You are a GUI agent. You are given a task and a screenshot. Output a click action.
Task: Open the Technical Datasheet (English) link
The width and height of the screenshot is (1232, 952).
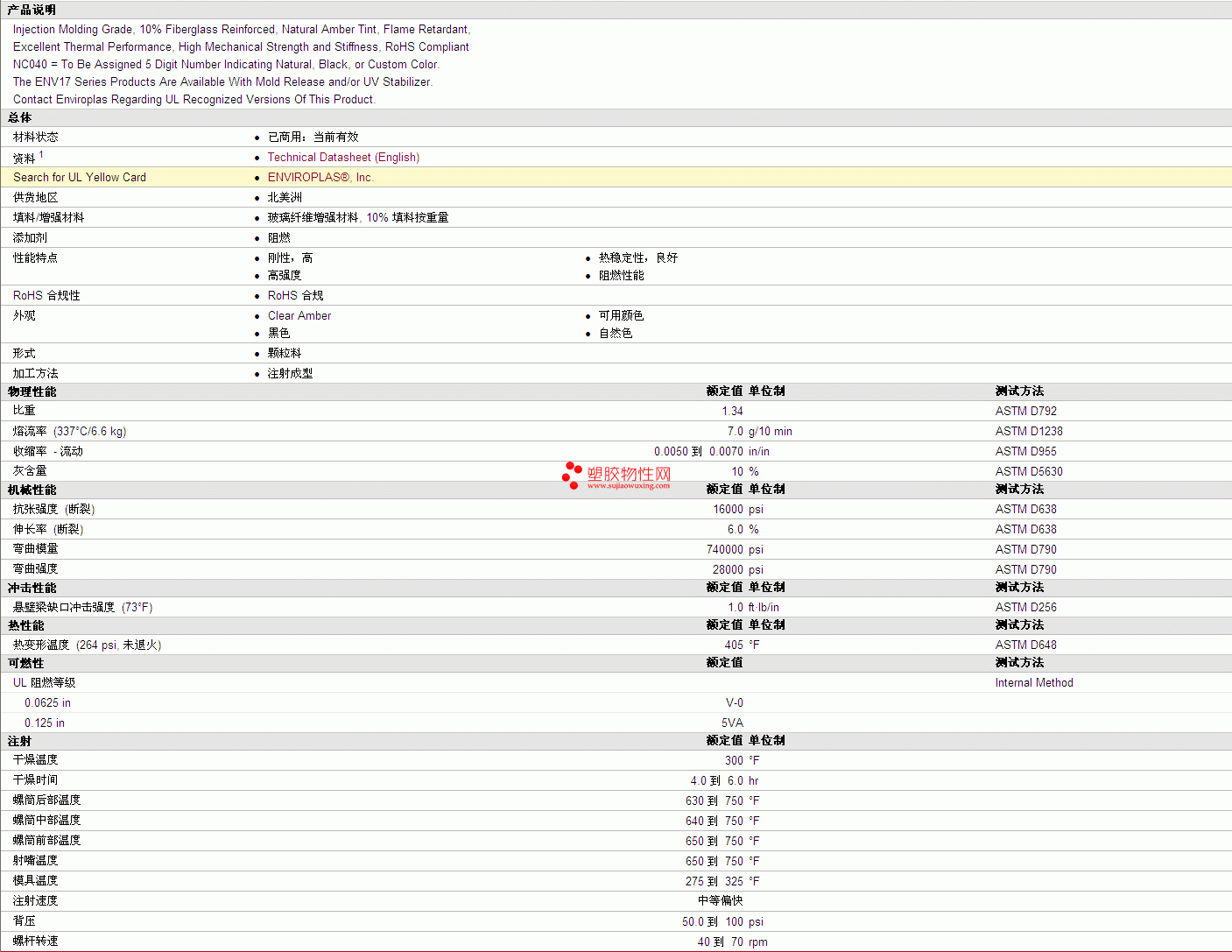coord(343,158)
